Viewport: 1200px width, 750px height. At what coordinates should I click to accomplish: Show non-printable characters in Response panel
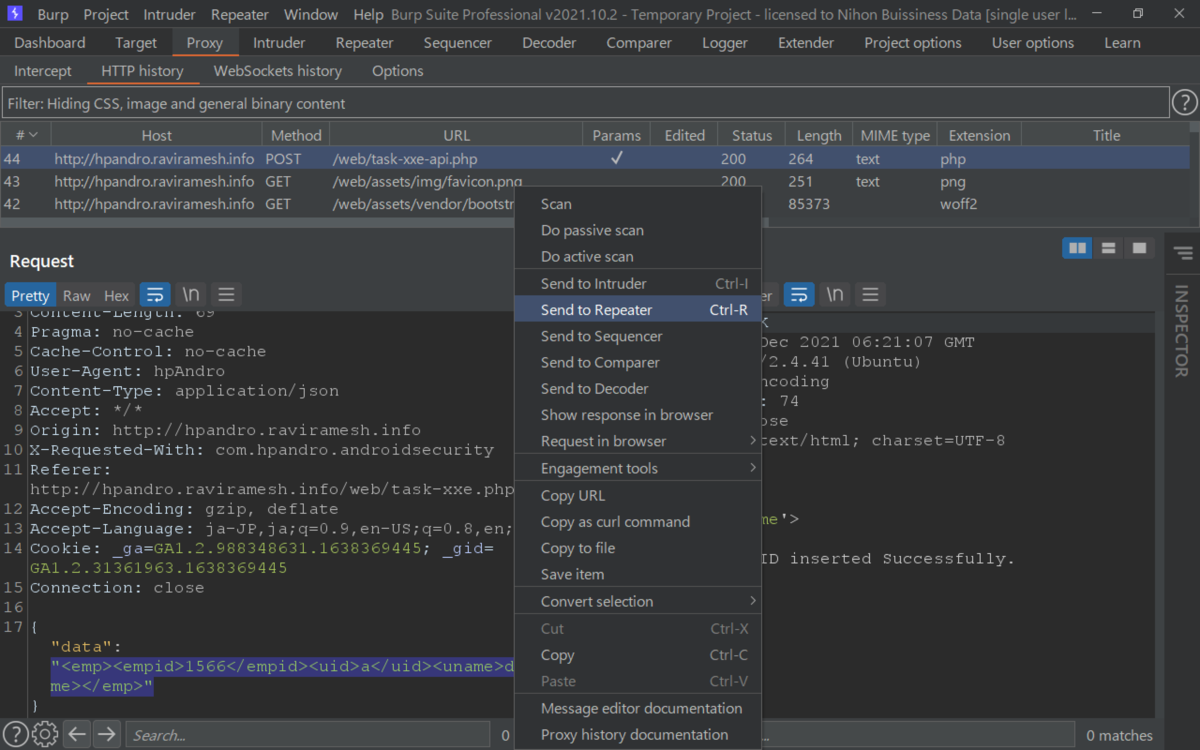(834, 294)
